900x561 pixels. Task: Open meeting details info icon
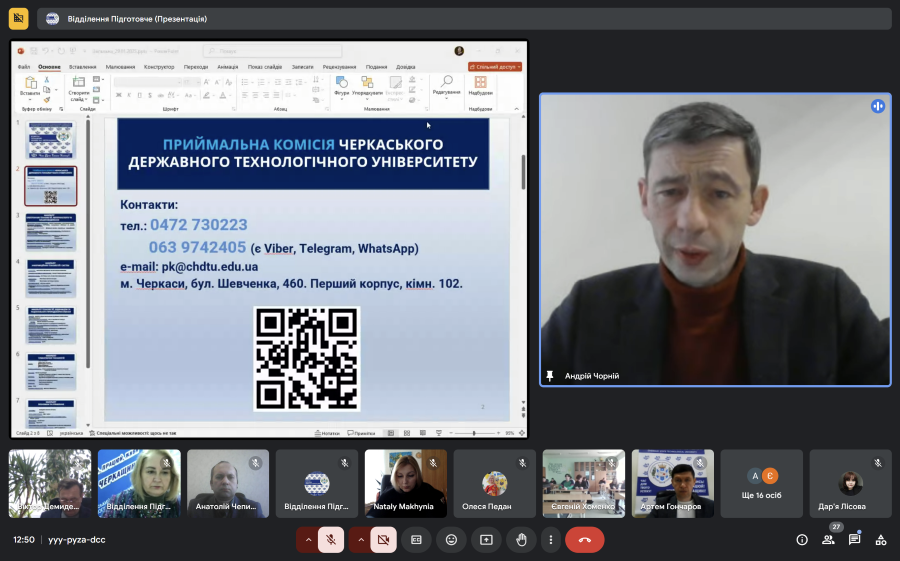tap(802, 540)
